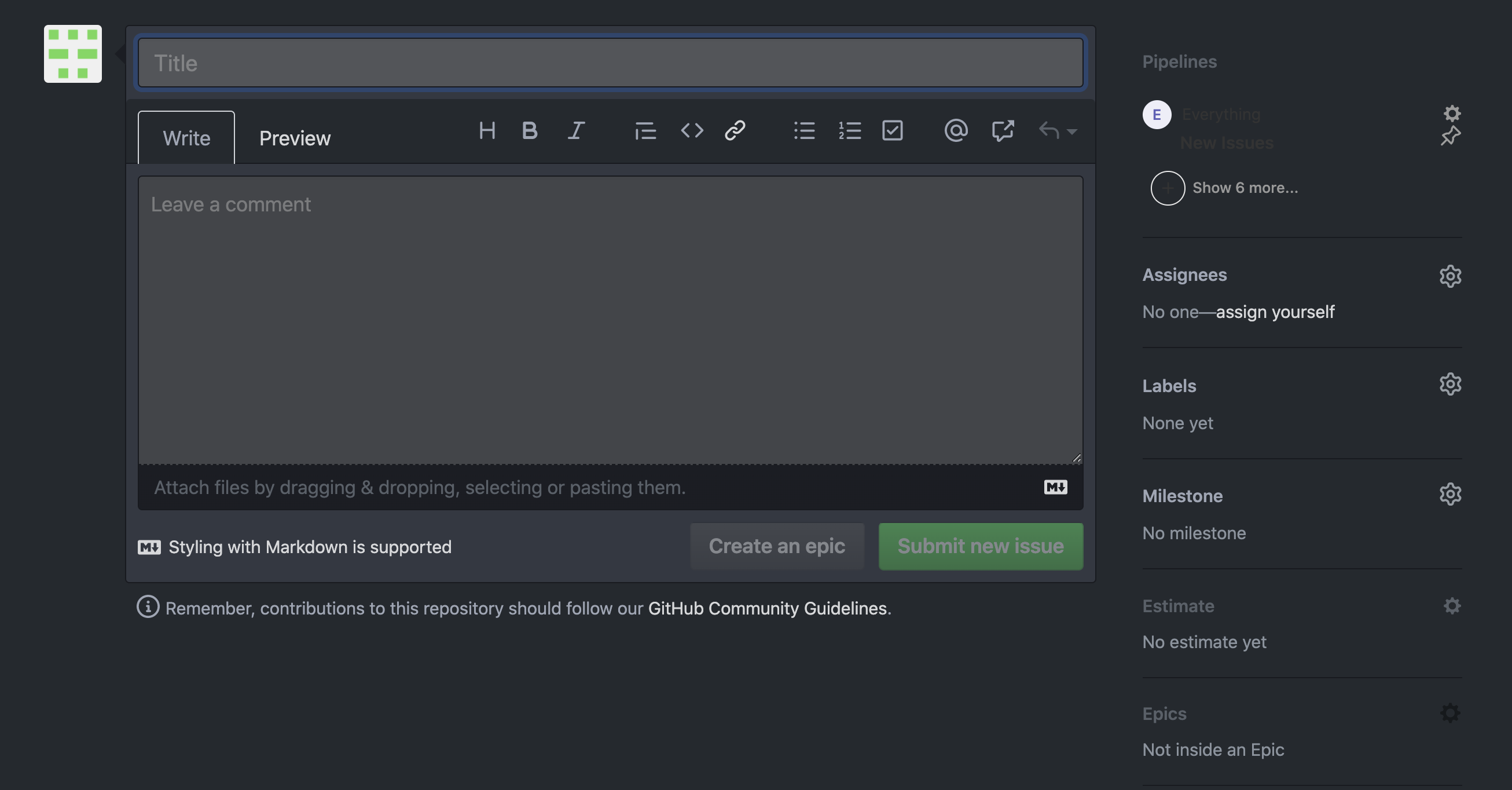Open the Assignees gear menu
Screen dimensions: 1512x790
(x=1450, y=276)
